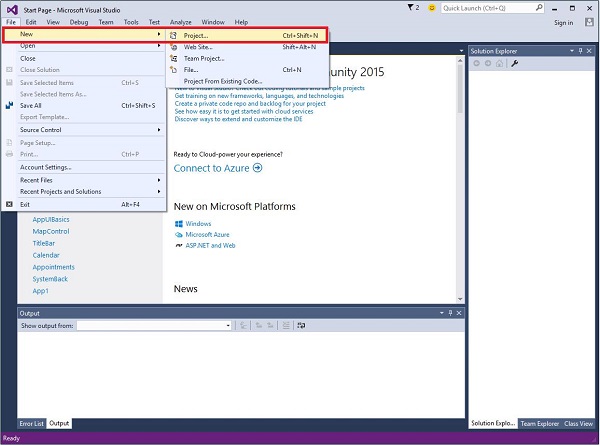600x445 pixels.
Task: Click the Microsoft Azure cloud icon
Action: 179,235
